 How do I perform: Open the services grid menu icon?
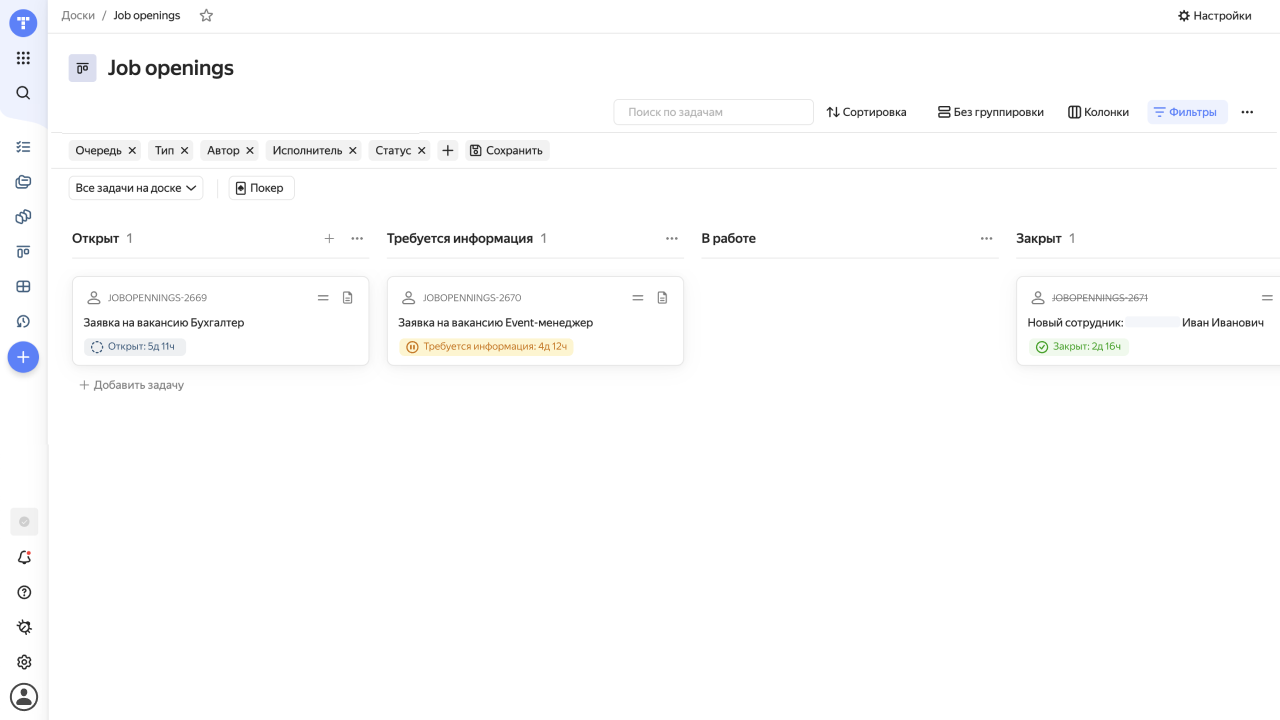click(23, 58)
